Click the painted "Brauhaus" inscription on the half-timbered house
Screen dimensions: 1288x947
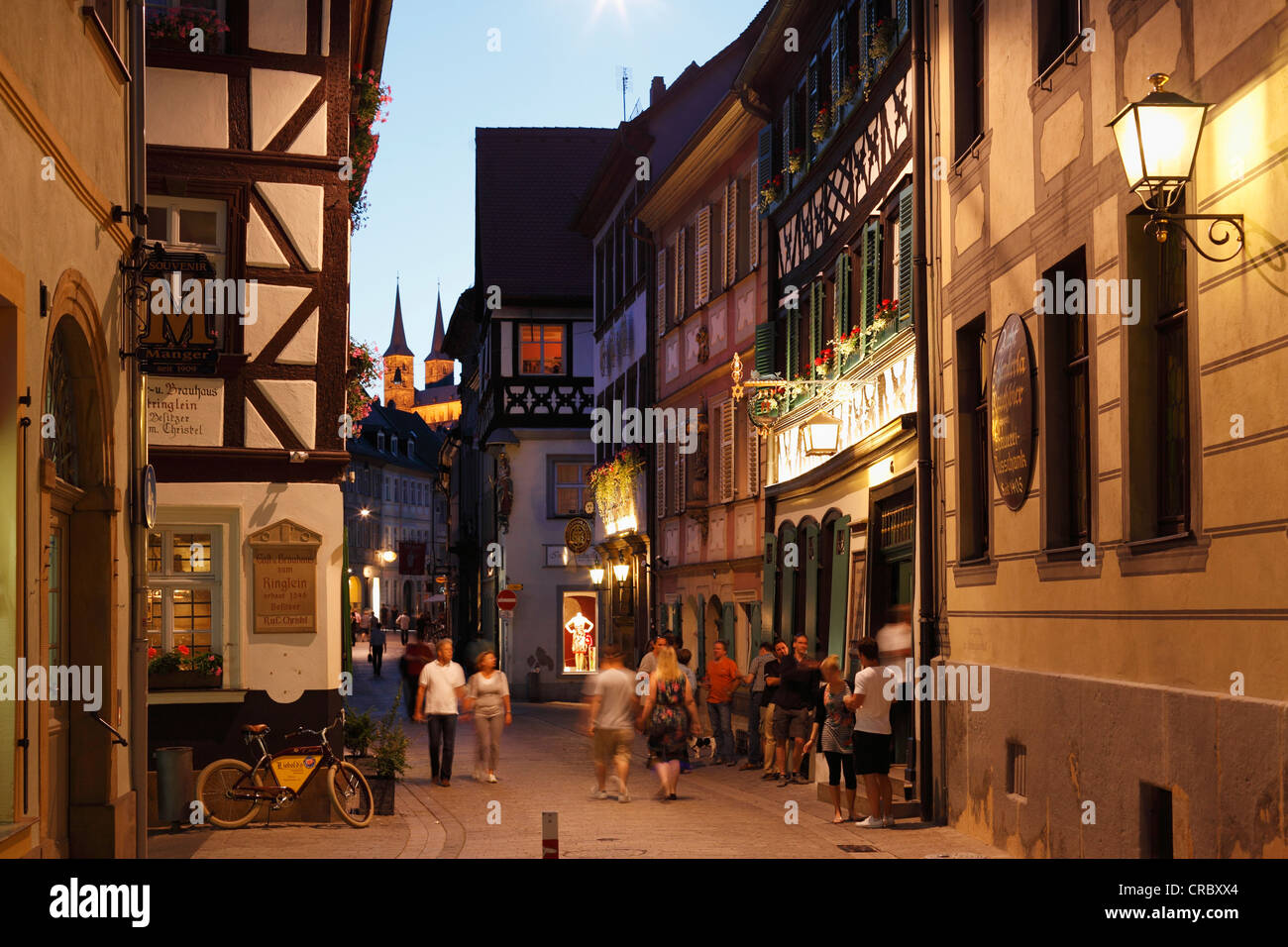[185, 411]
